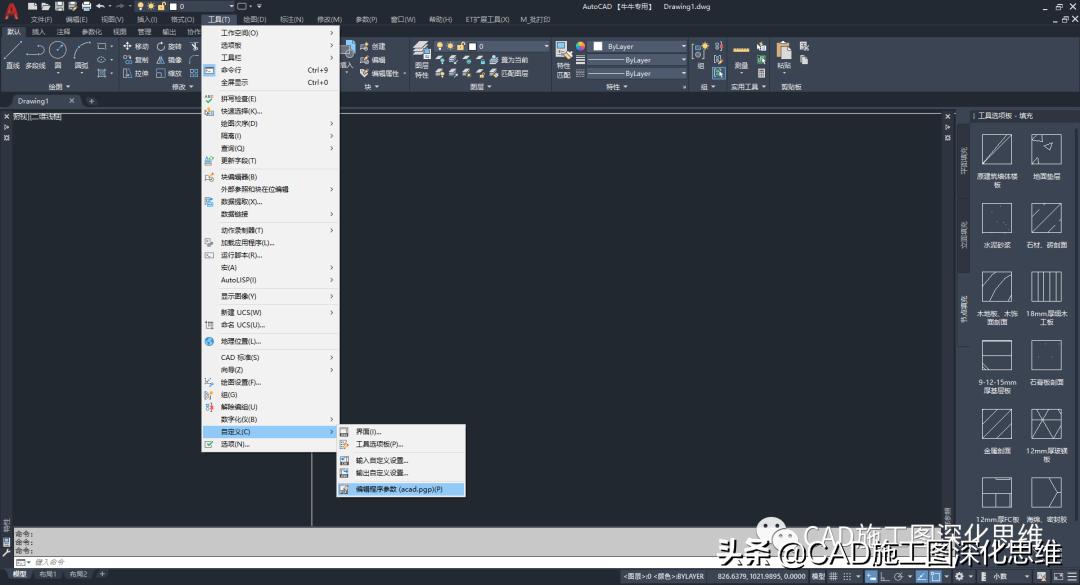Select the 金属剖面 hatch pattern thumbnail
Image resolution: width=1080 pixels, height=585 pixels.
tap(997, 424)
